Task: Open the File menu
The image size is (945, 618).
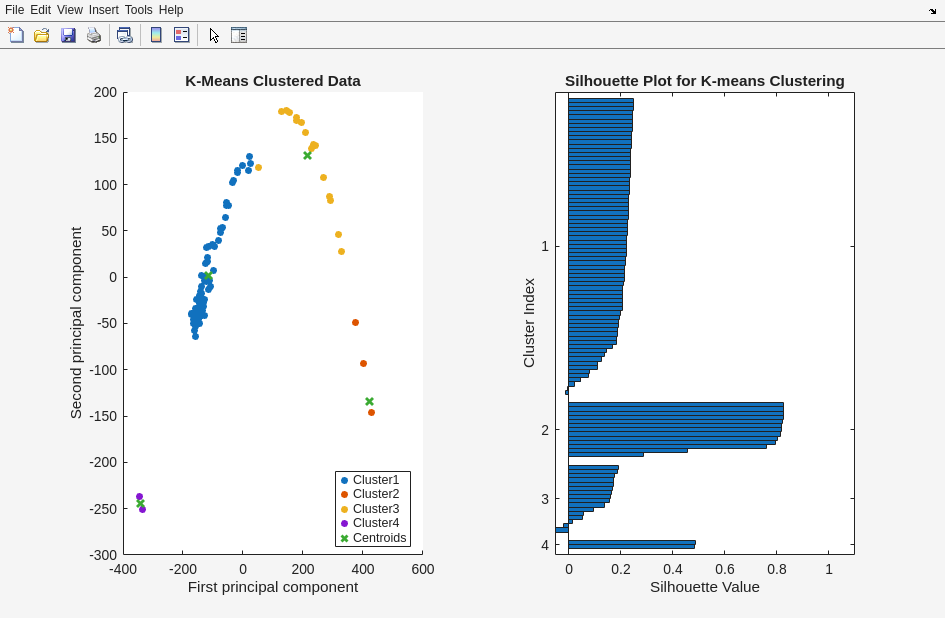Action: (14, 10)
